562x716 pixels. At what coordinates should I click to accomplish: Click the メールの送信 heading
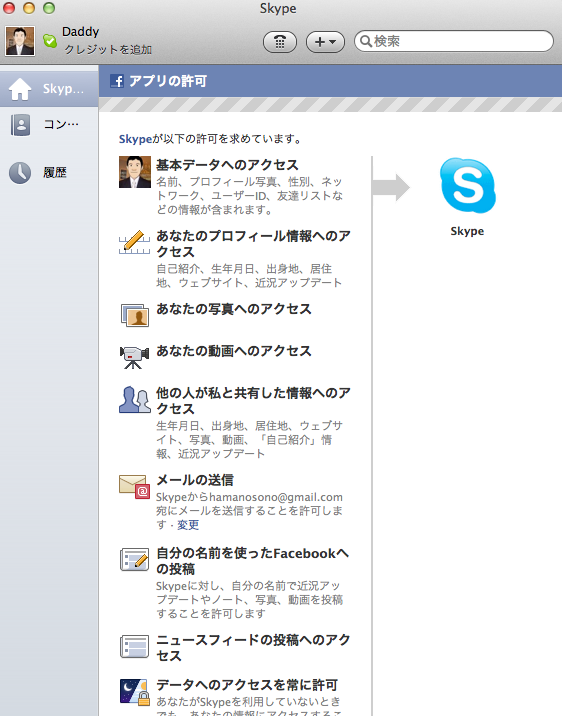point(195,480)
